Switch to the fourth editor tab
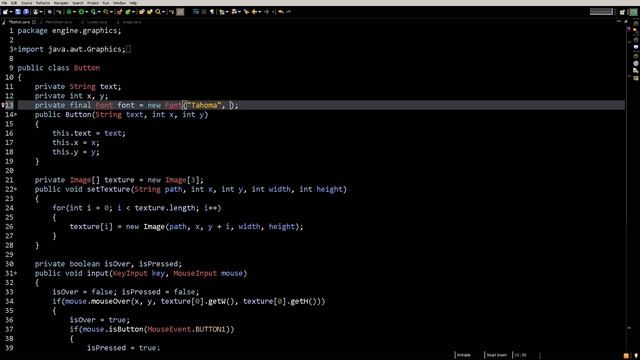640x360 pixels. [131, 22]
